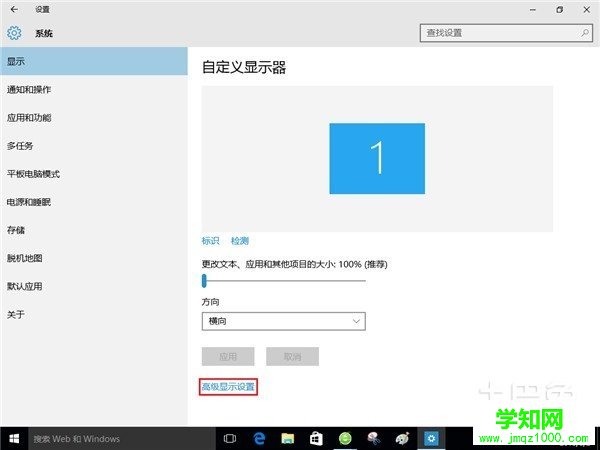Open the Windows Start menu
This screenshot has width=600, height=450.
(14, 439)
